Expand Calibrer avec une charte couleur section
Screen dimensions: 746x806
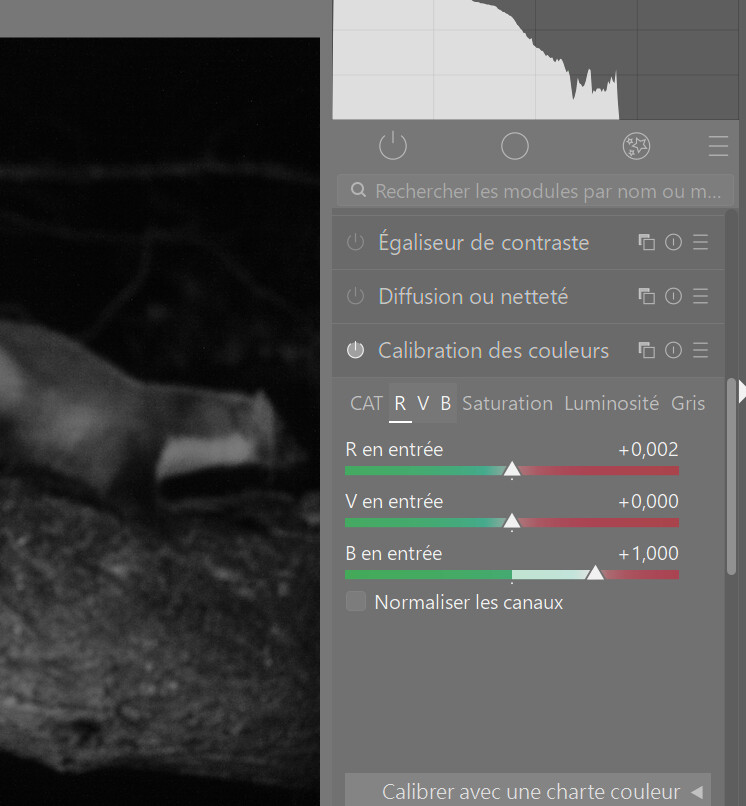click(528, 791)
